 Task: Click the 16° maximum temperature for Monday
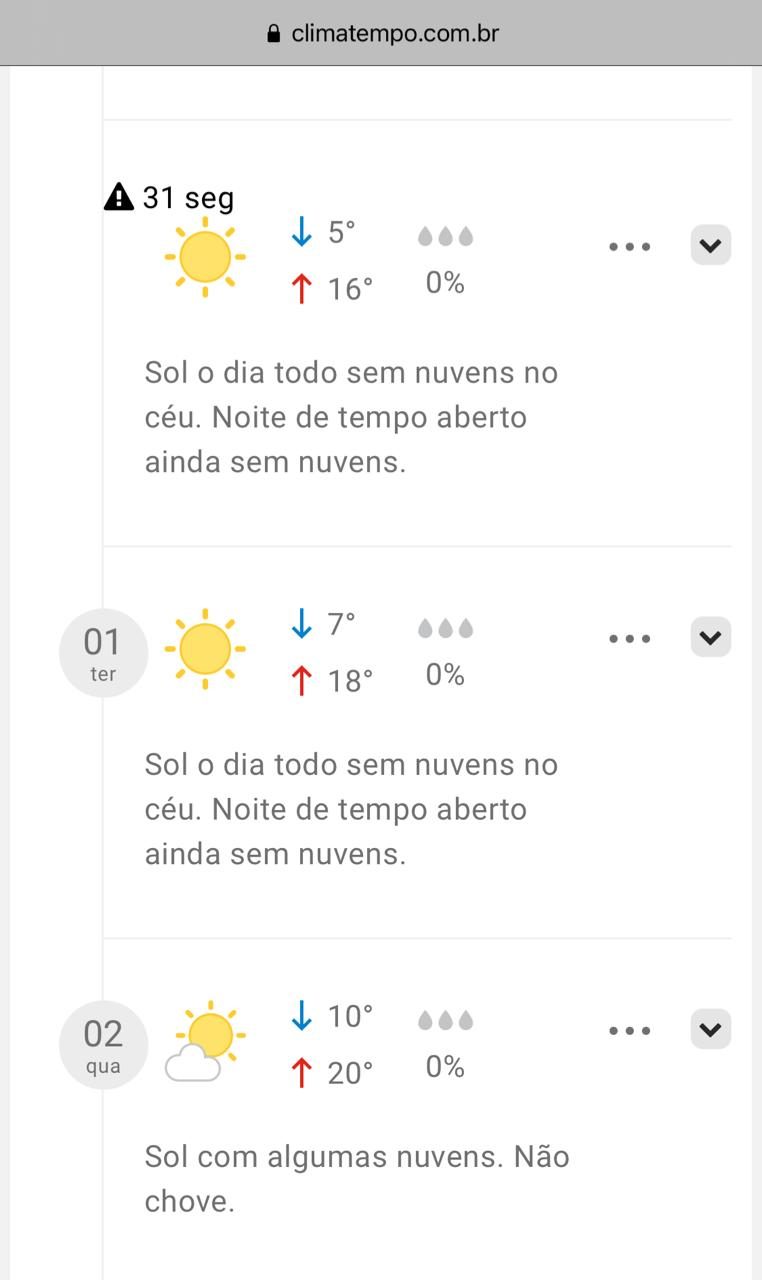(349, 290)
